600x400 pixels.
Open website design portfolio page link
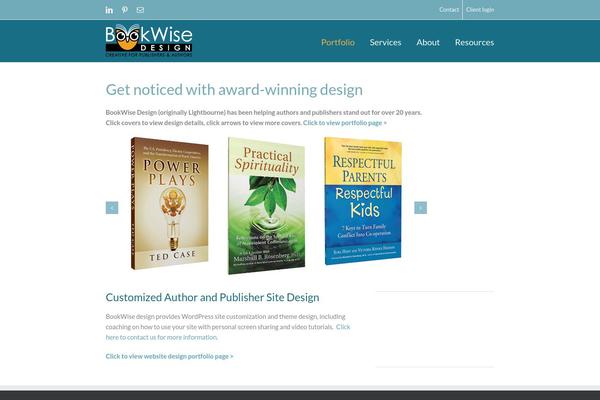point(170,356)
